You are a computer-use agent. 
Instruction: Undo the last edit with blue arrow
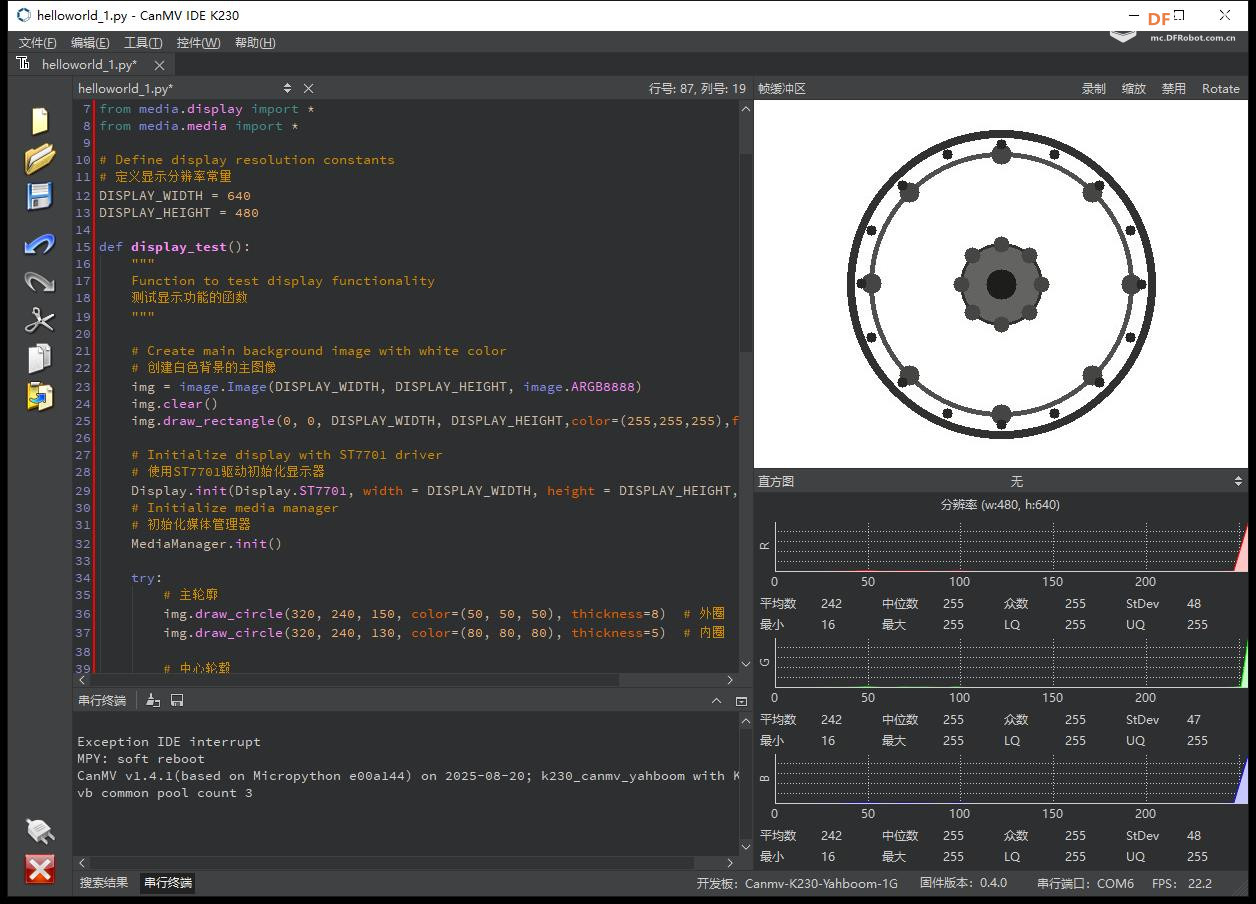coord(39,244)
